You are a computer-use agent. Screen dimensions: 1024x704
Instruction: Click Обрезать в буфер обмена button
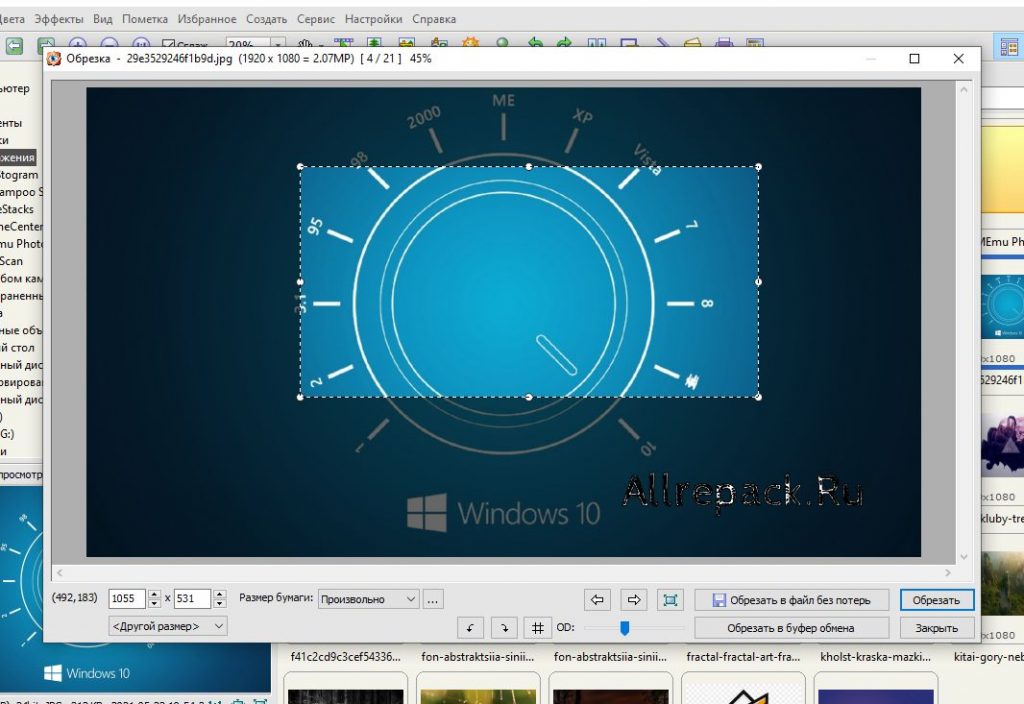coord(791,628)
